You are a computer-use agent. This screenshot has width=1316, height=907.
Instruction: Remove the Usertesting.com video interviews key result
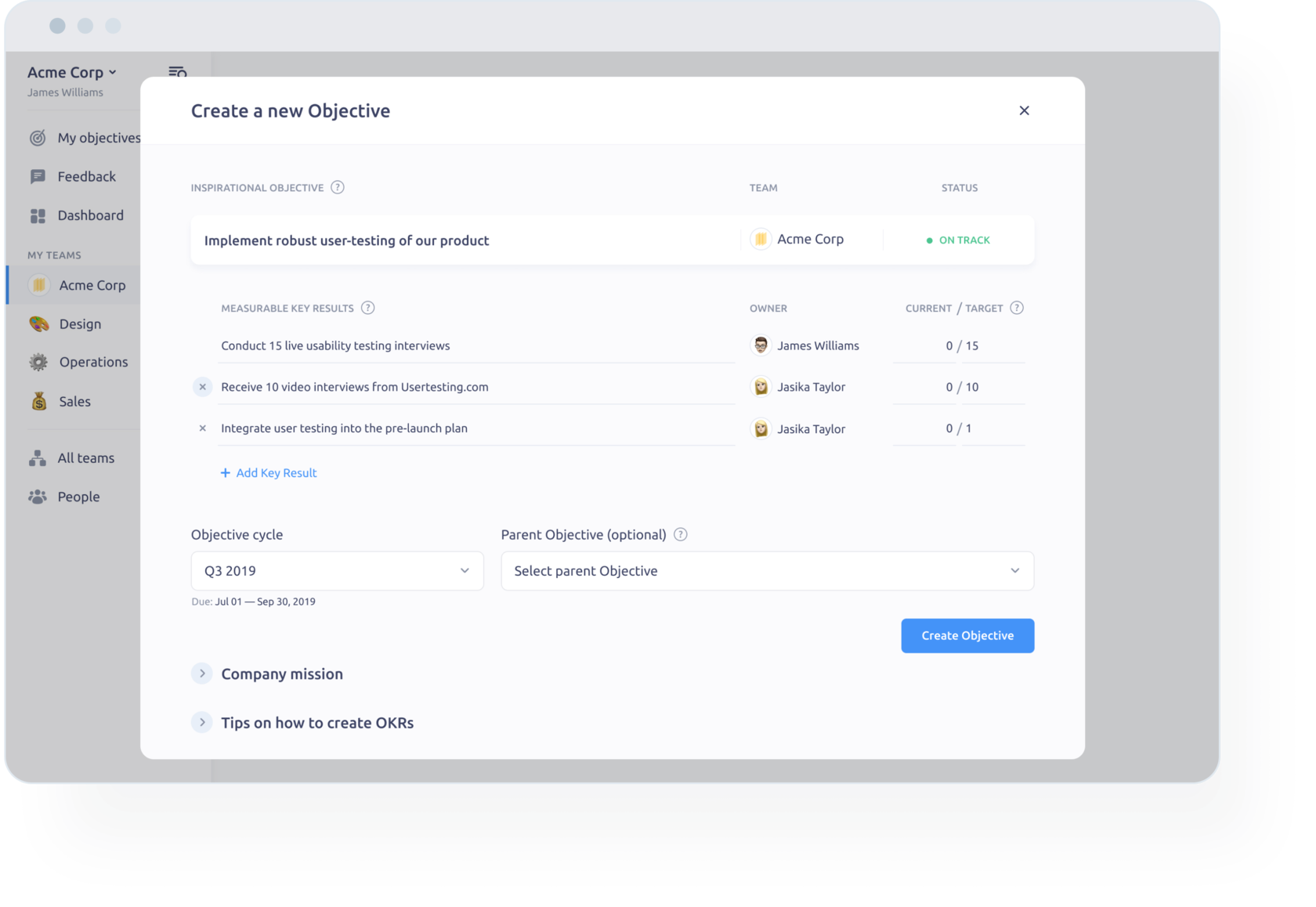pos(202,387)
